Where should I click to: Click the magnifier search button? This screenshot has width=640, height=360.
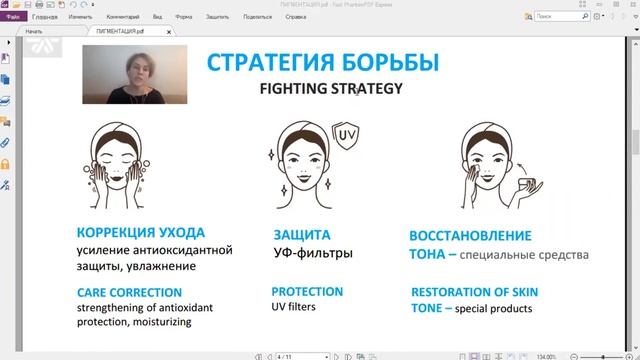[585, 16]
